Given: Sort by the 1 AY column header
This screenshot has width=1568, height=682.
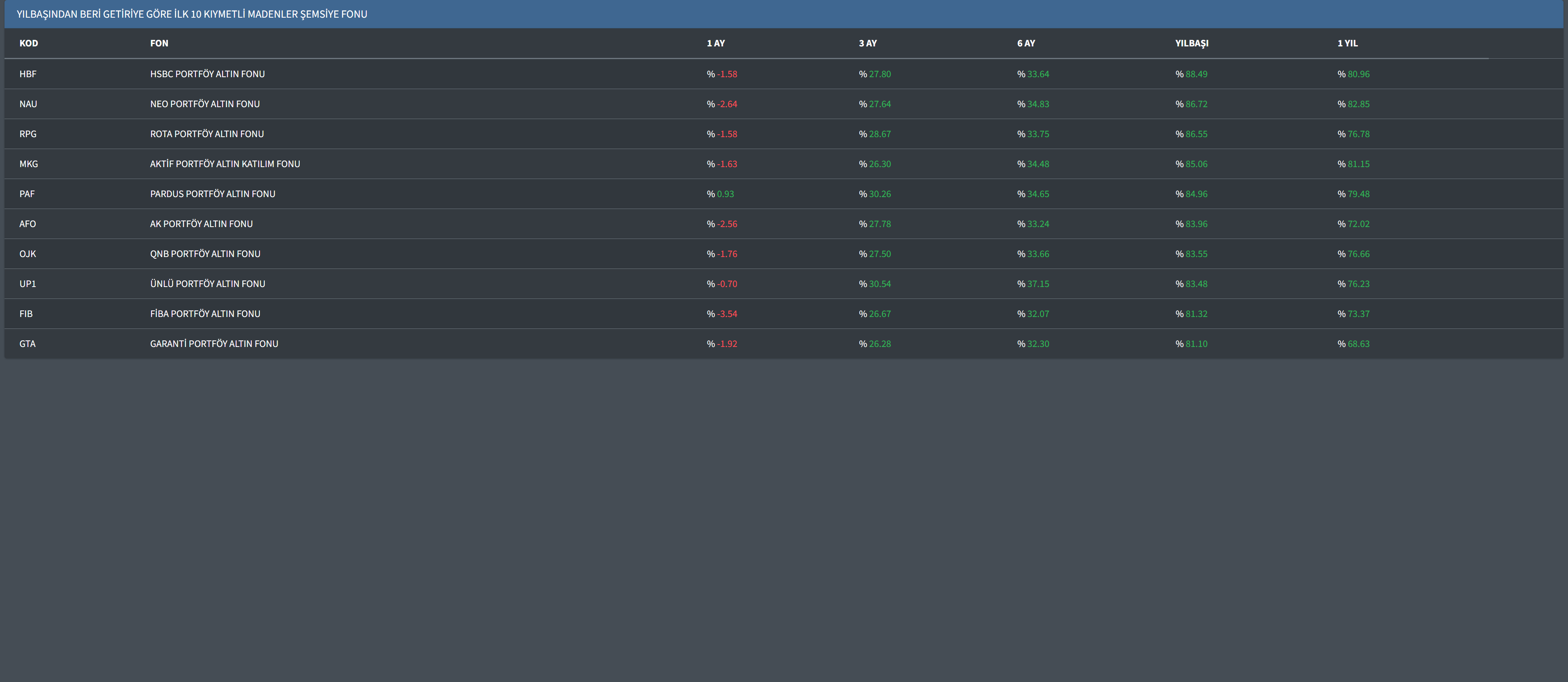Looking at the screenshot, I should tap(715, 43).
